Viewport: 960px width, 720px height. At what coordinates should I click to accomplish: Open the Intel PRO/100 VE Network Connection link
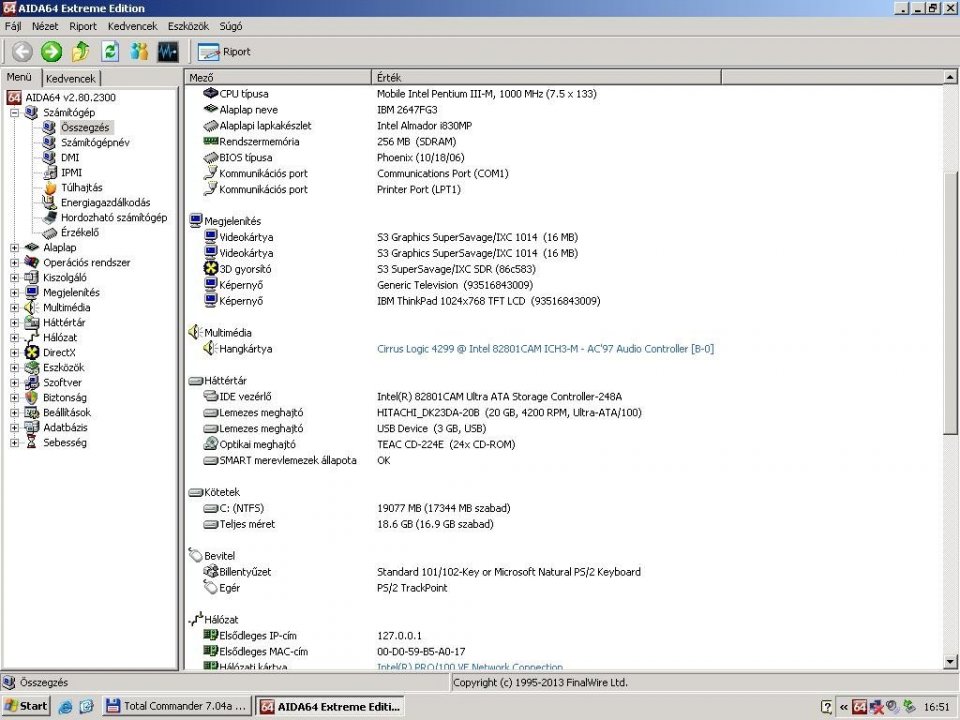point(470,666)
